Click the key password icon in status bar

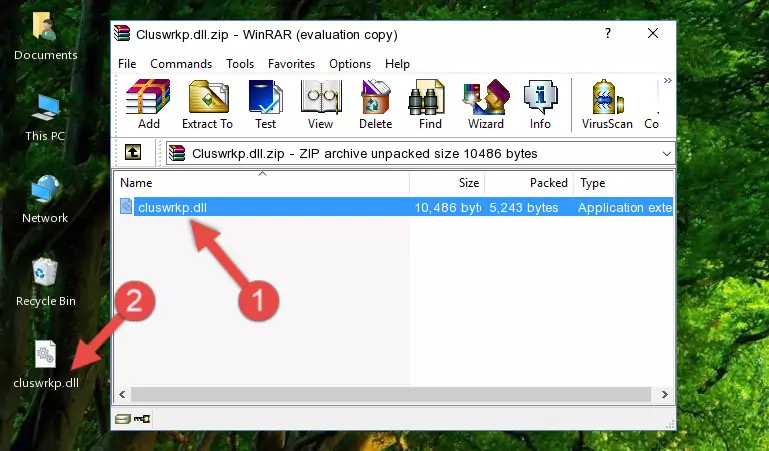coord(142,419)
